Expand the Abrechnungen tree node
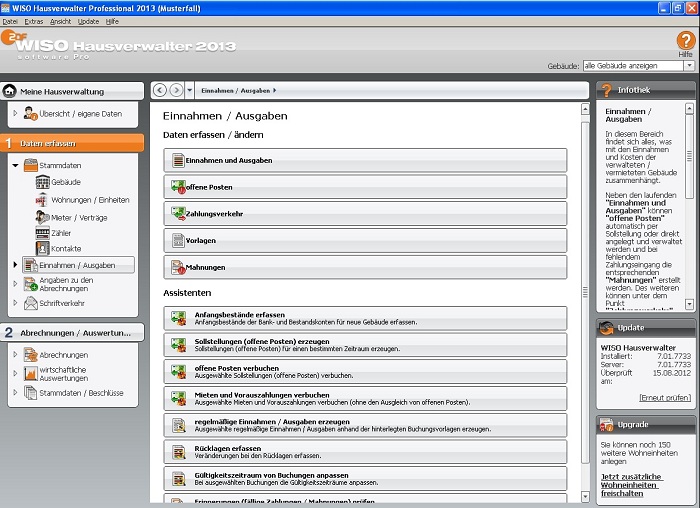 (x=15, y=354)
